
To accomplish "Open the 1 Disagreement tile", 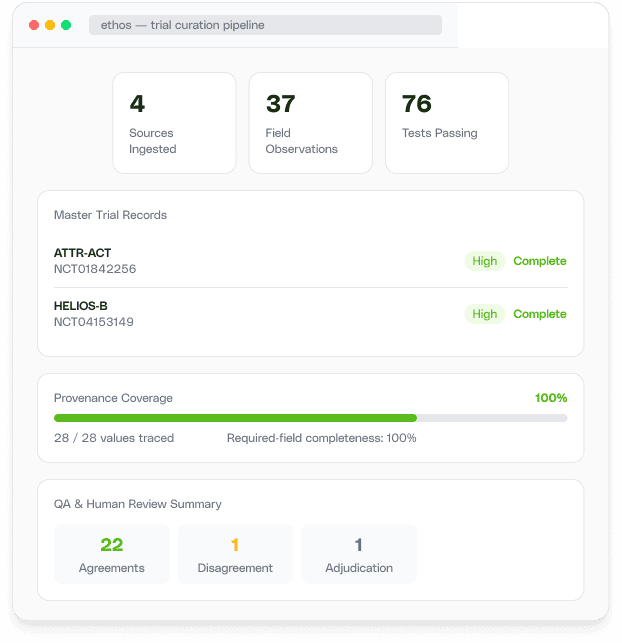I will click(x=235, y=554).
